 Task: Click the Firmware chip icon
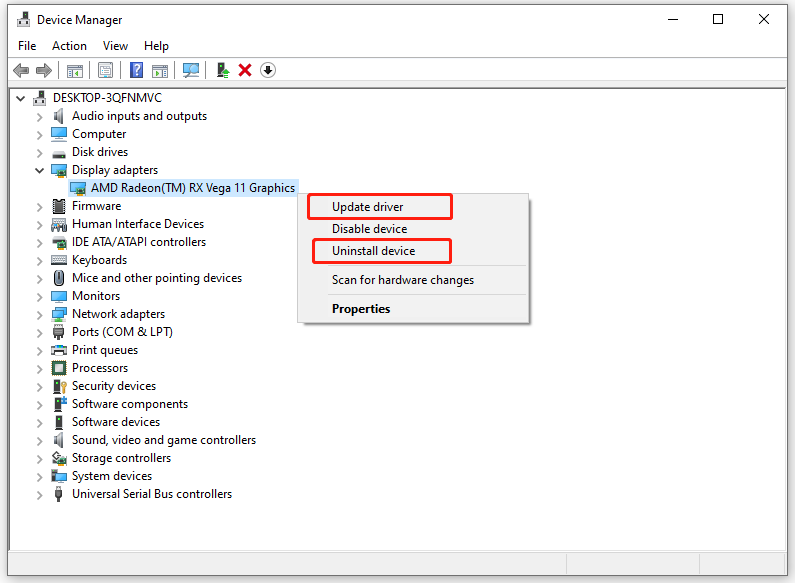point(59,206)
